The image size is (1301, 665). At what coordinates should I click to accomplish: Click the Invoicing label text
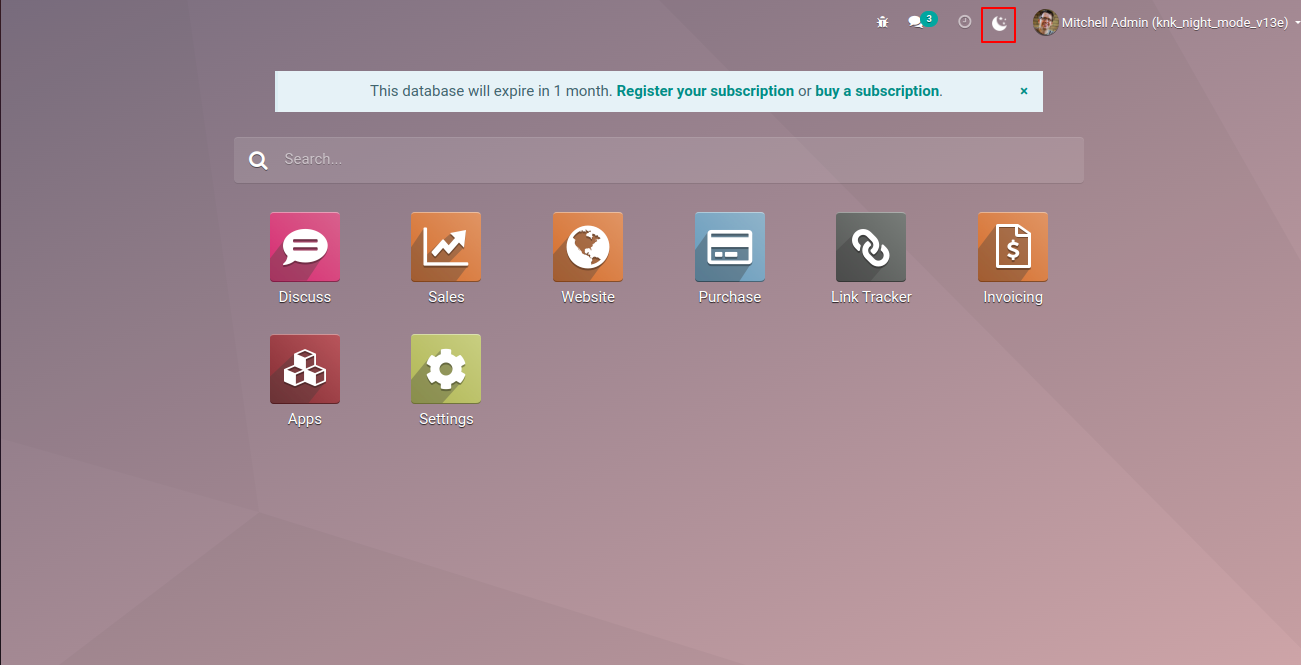pos(1013,297)
